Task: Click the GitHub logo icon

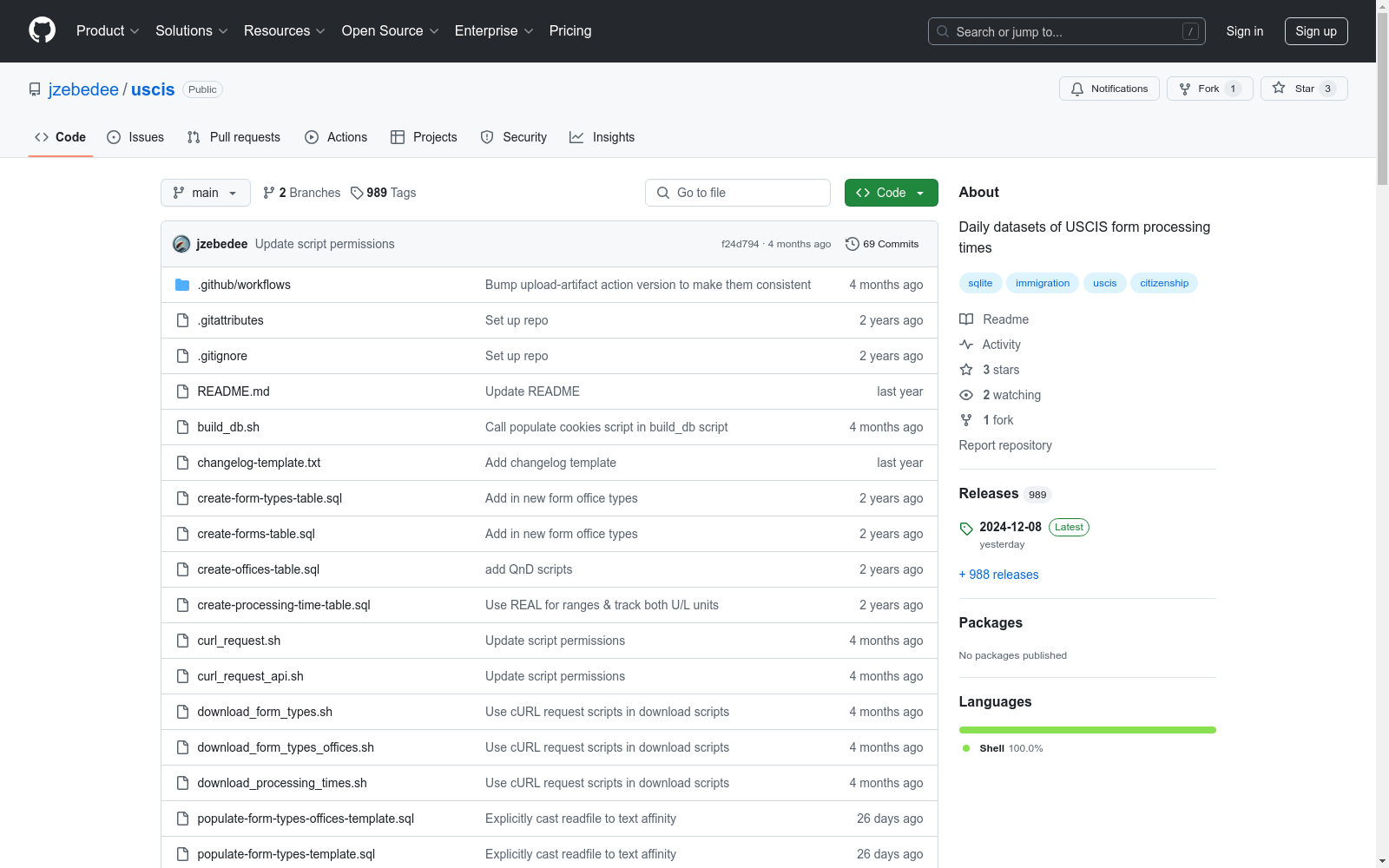Action: 42,30
